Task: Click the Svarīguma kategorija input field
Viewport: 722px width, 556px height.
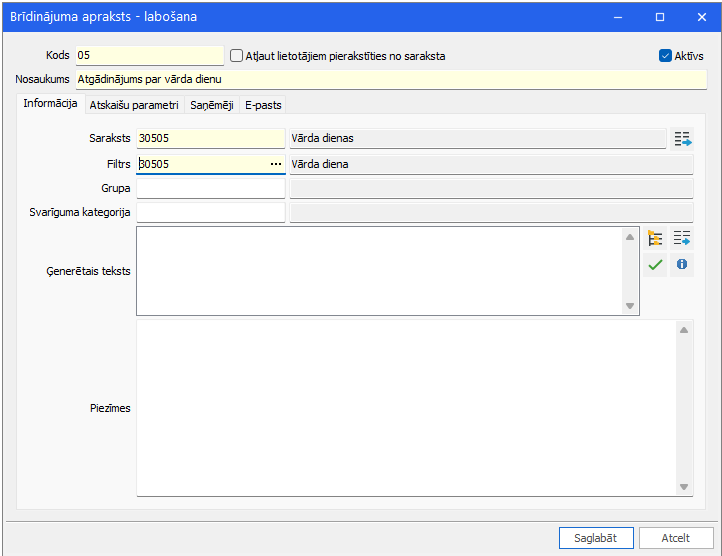Action: (x=211, y=212)
